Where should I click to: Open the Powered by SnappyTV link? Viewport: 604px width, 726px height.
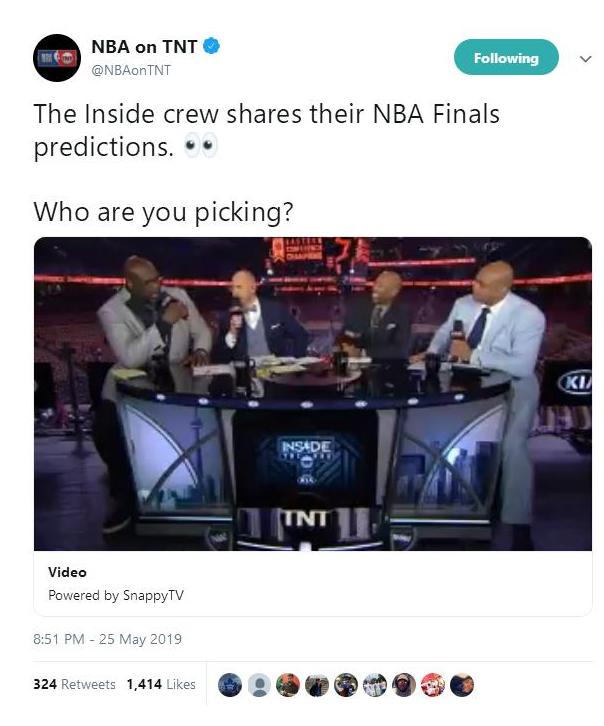116,595
